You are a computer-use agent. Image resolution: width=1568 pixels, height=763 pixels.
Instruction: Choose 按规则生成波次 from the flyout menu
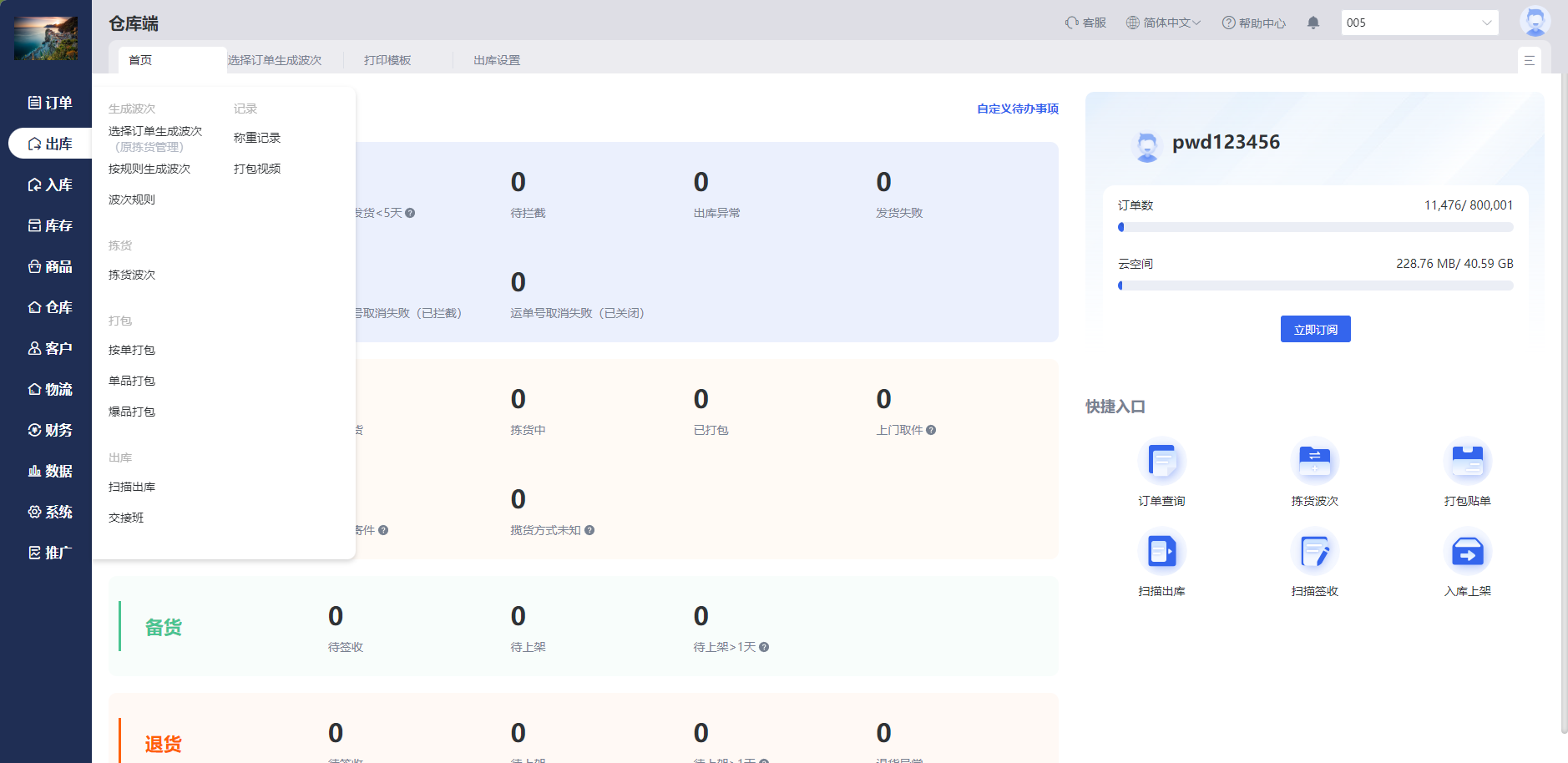[x=149, y=169]
